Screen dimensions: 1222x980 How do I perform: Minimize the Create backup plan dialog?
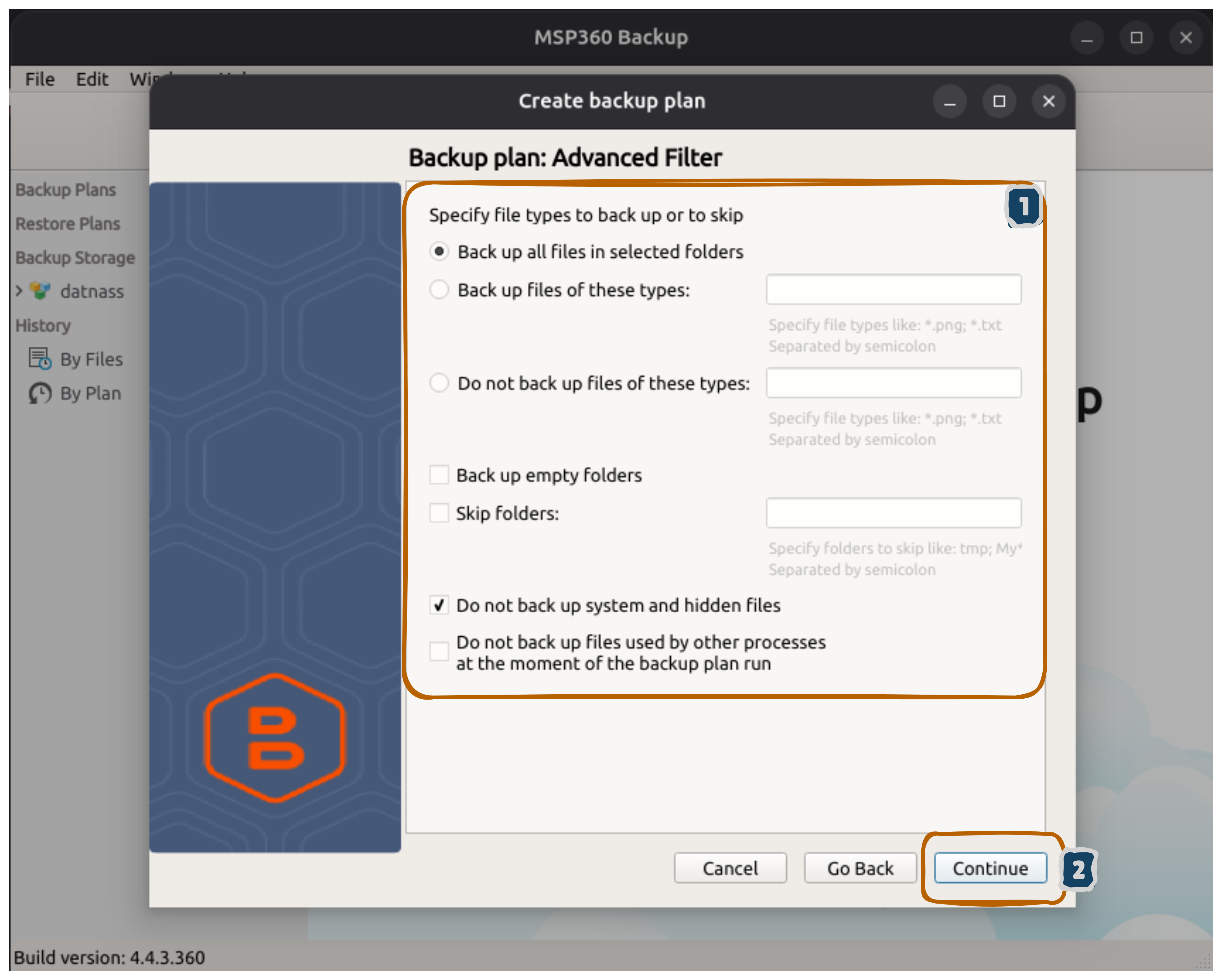point(950,101)
